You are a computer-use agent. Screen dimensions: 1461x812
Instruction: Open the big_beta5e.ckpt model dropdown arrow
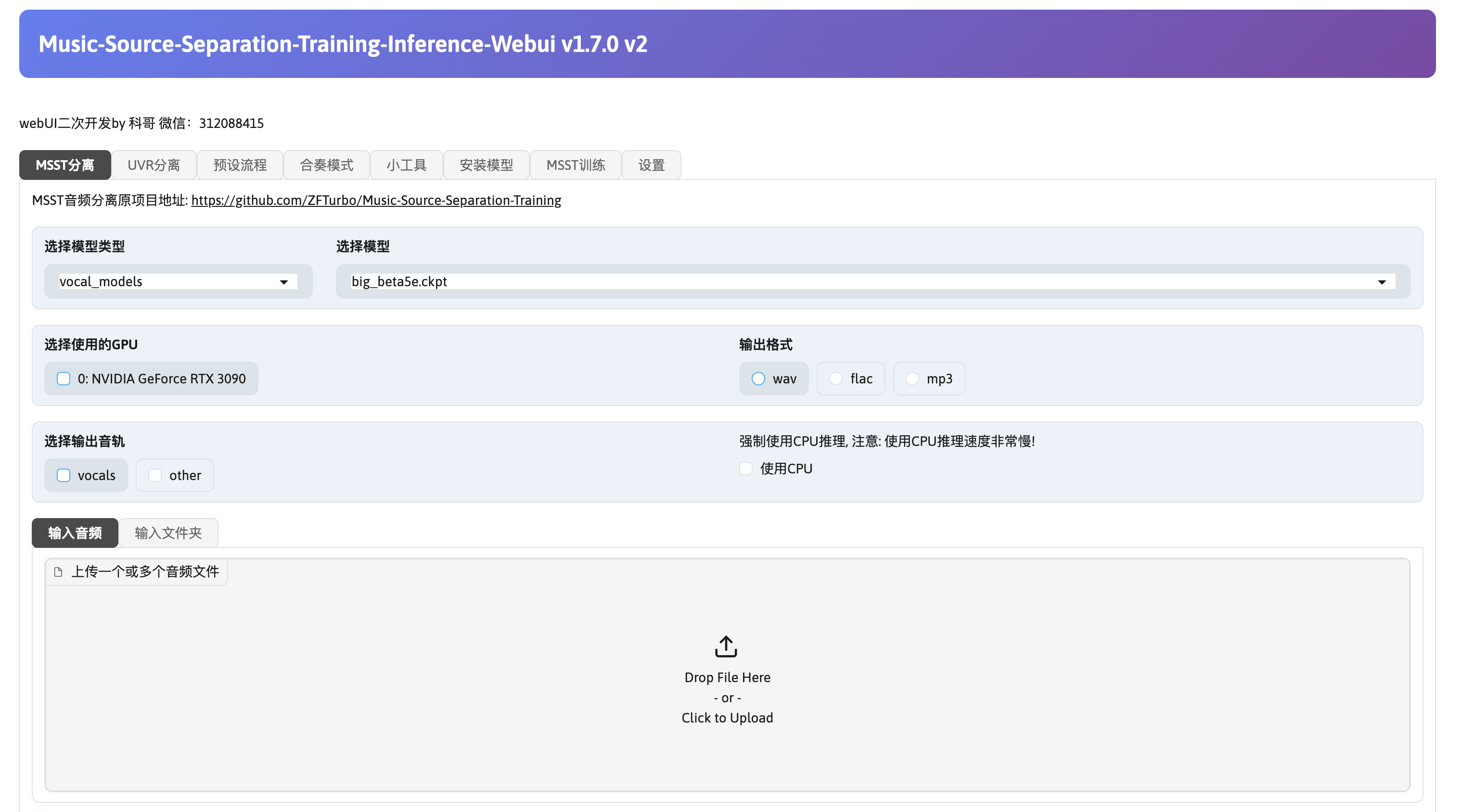coord(1382,282)
